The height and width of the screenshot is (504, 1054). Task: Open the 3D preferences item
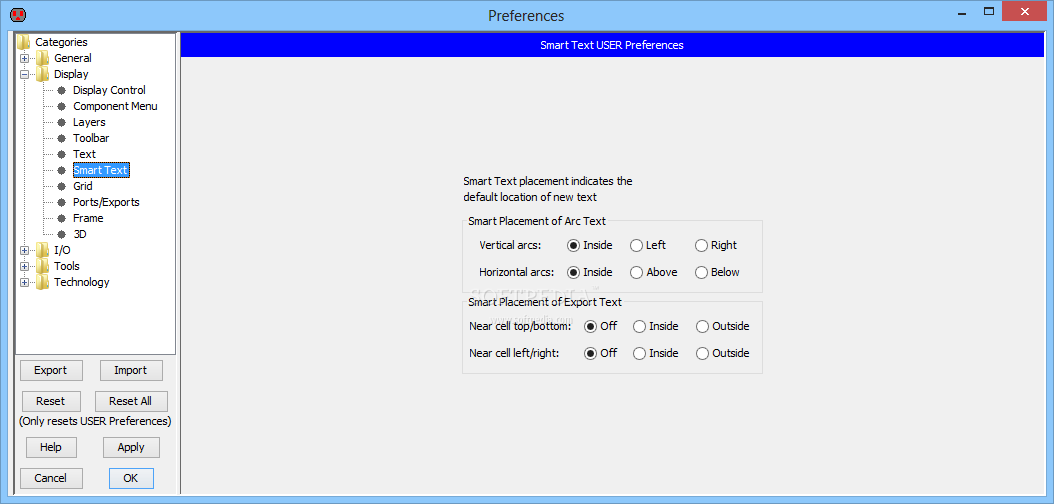(x=79, y=235)
